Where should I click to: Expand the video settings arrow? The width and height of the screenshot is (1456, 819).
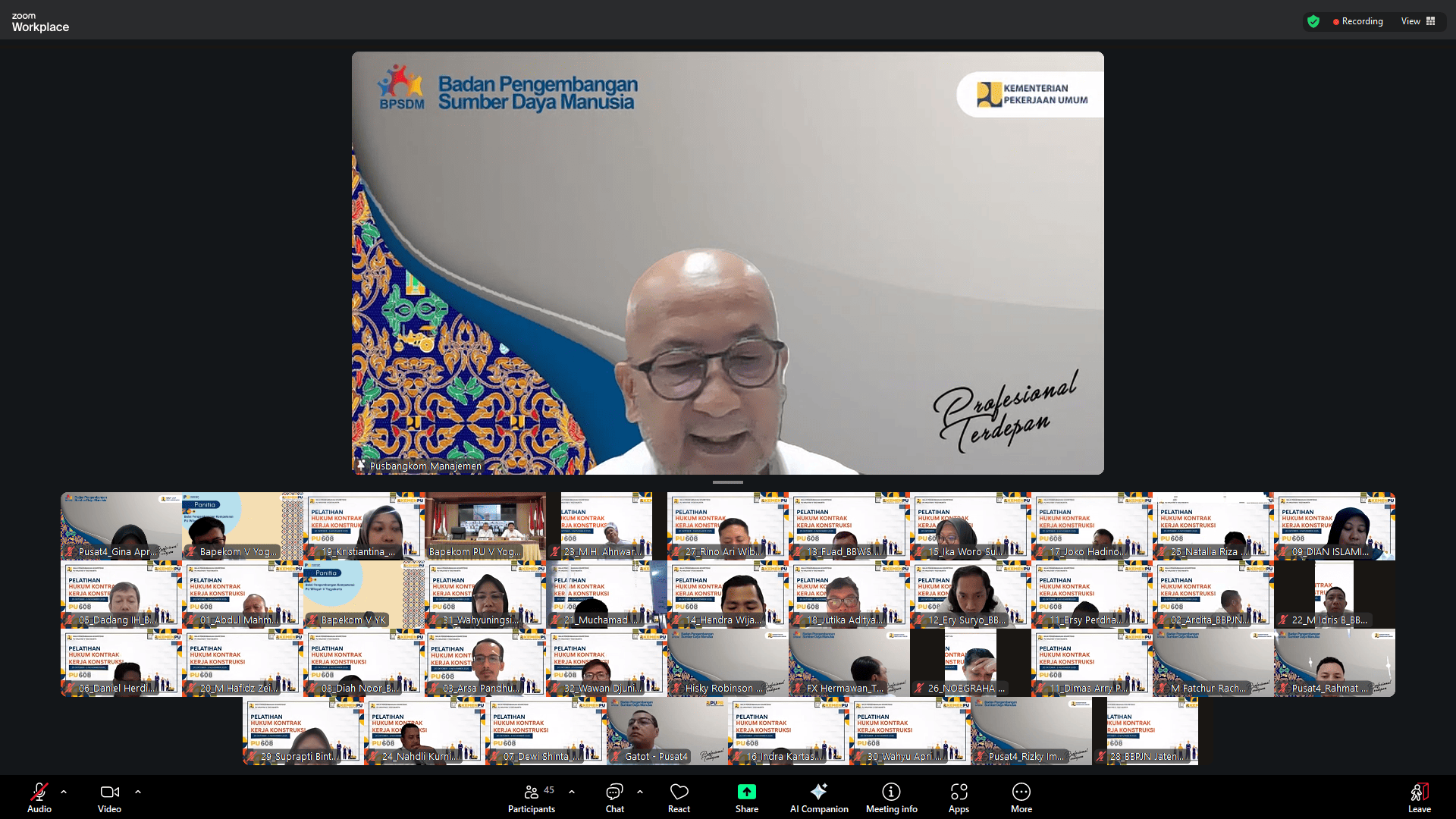click(138, 792)
